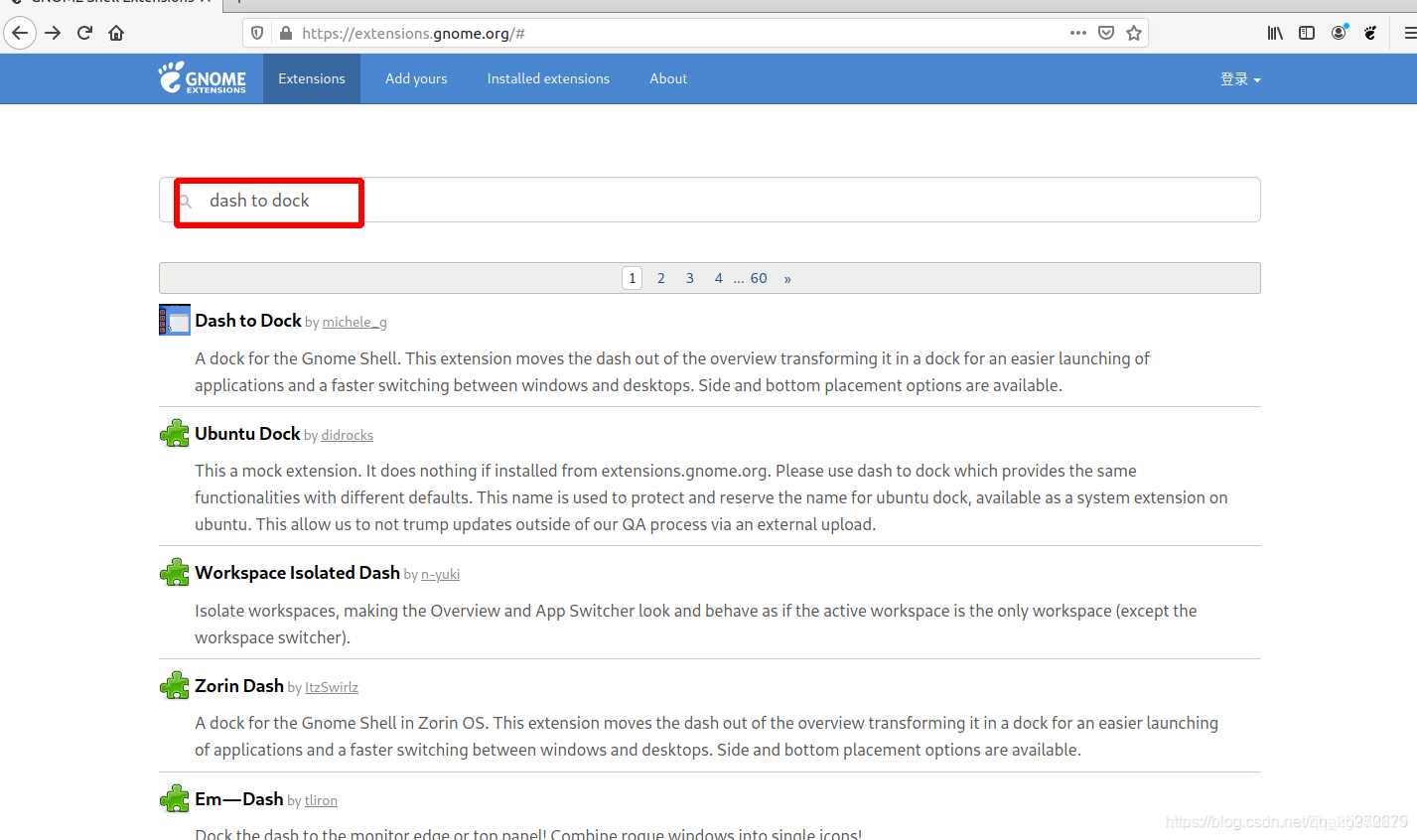Jump to last results page 60

coord(759,278)
